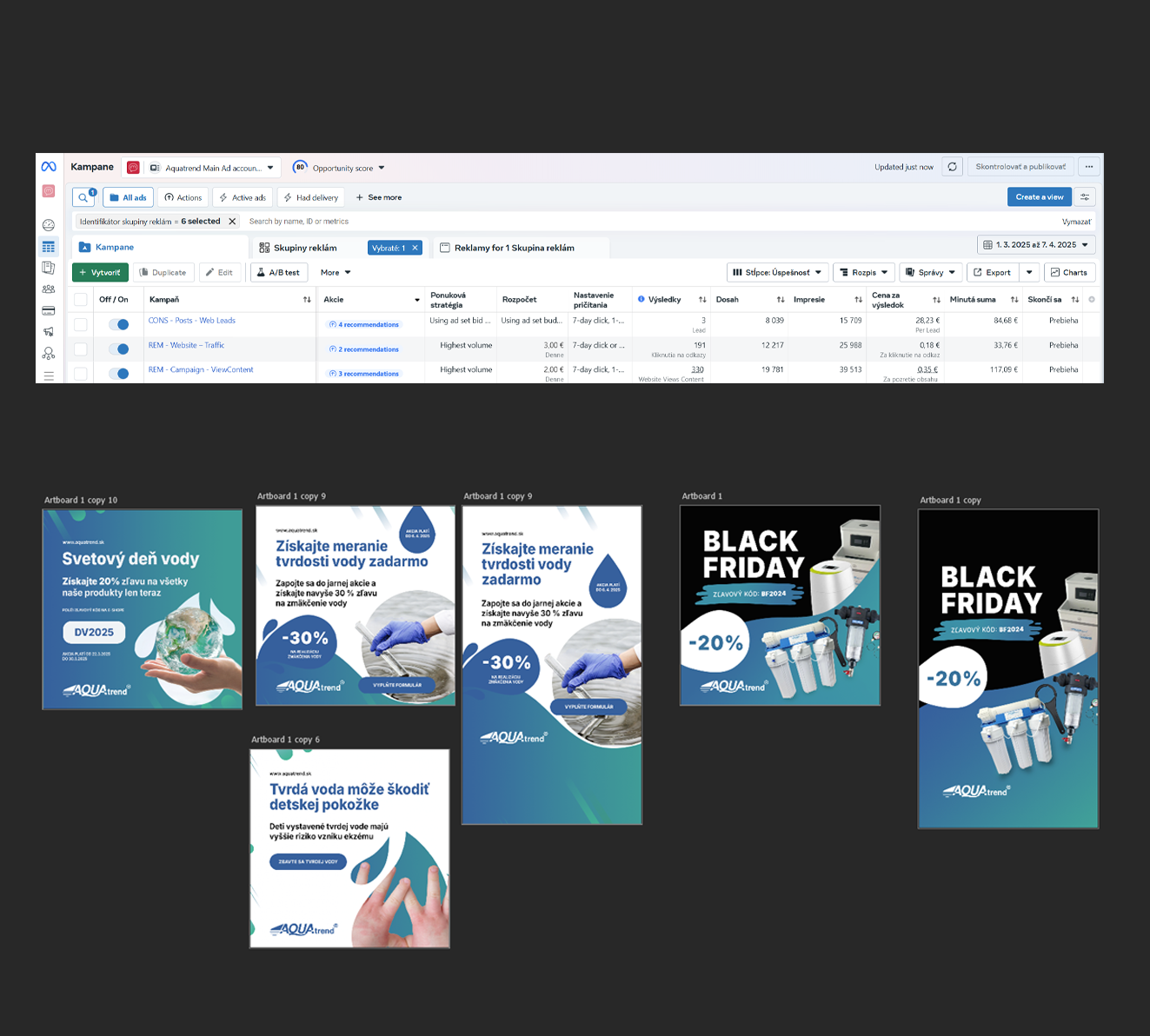Open the Správy reports dropdown
This screenshot has height=1036, width=1150.
pyautogui.click(x=931, y=273)
